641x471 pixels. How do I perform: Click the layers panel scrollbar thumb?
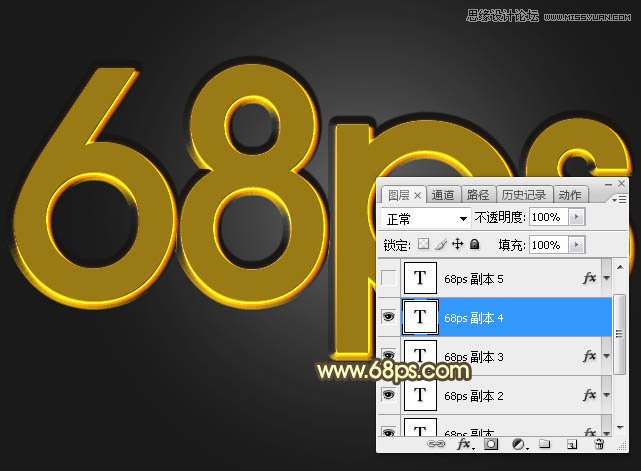point(620,334)
